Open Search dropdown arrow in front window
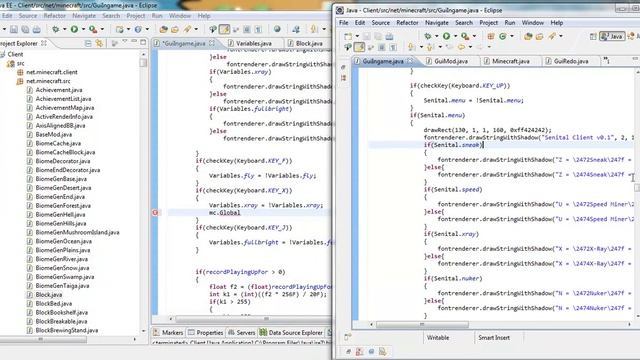Screen dimensions: 640x360 [561, 36]
